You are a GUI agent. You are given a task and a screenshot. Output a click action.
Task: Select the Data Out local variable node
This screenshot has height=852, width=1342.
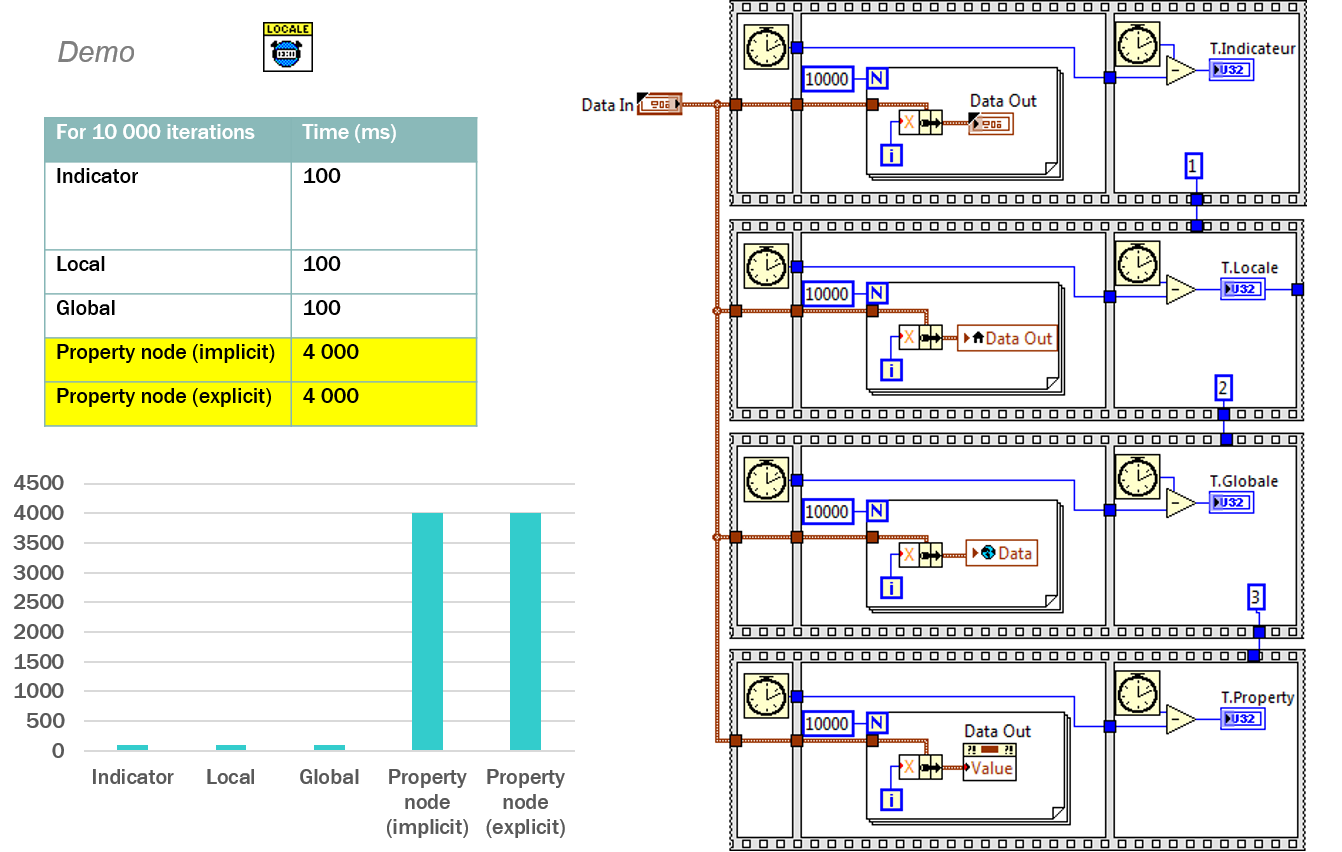click(x=1007, y=338)
